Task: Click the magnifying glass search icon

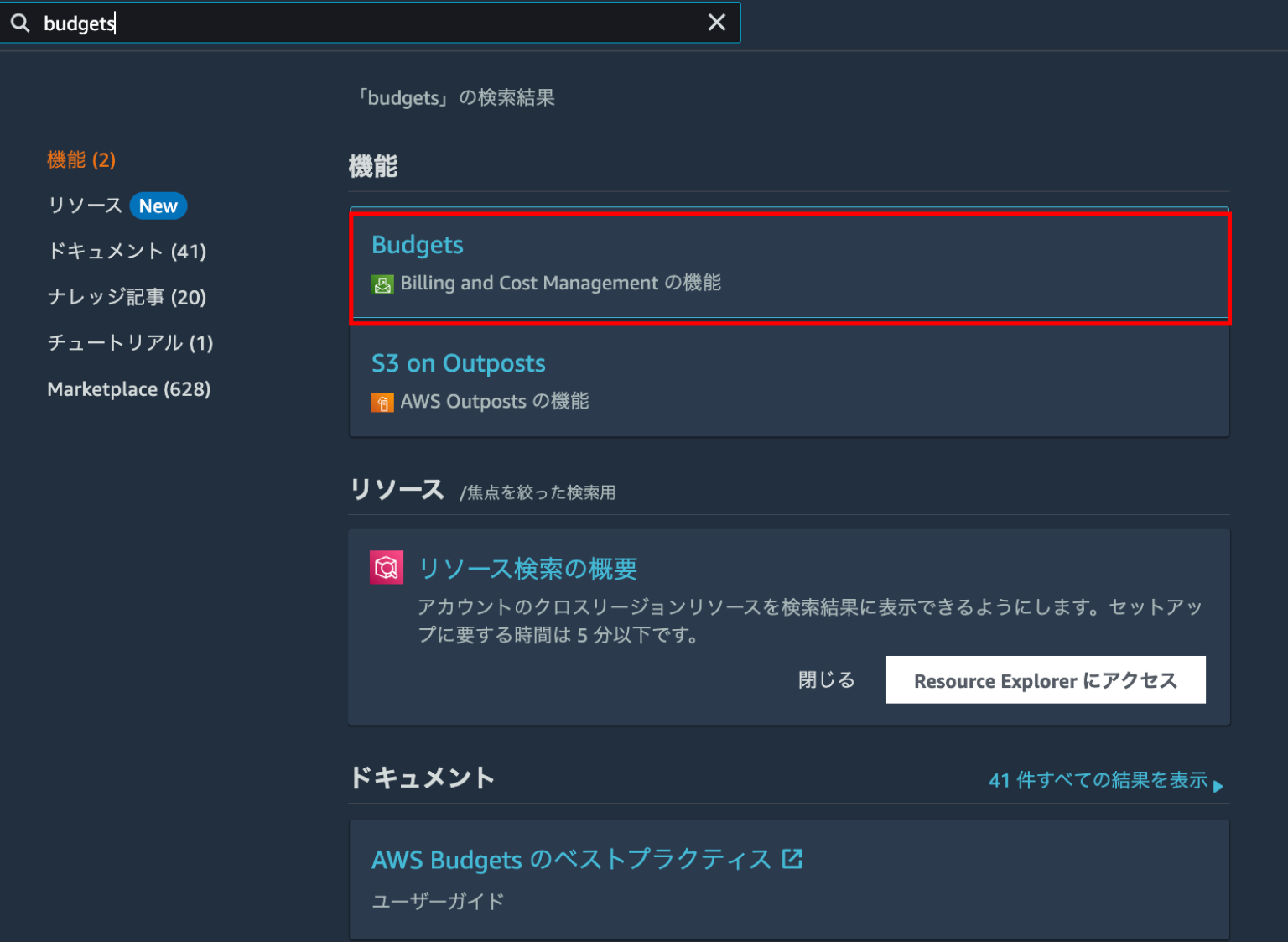Action: pos(21,23)
